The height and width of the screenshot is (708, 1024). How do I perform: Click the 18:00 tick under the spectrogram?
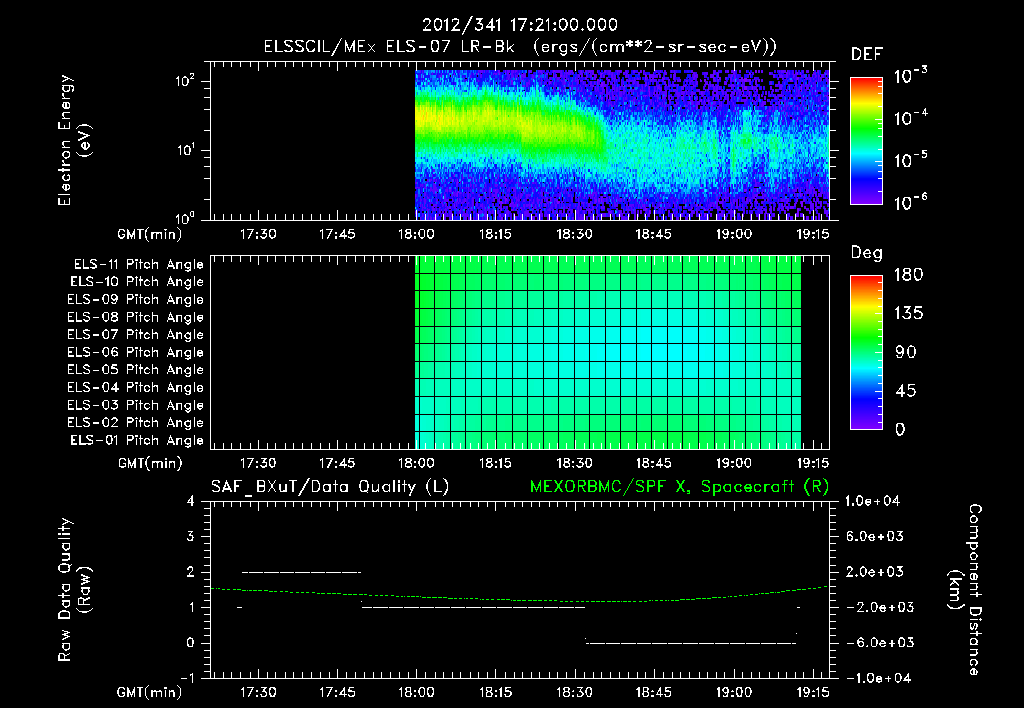(x=416, y=234)
